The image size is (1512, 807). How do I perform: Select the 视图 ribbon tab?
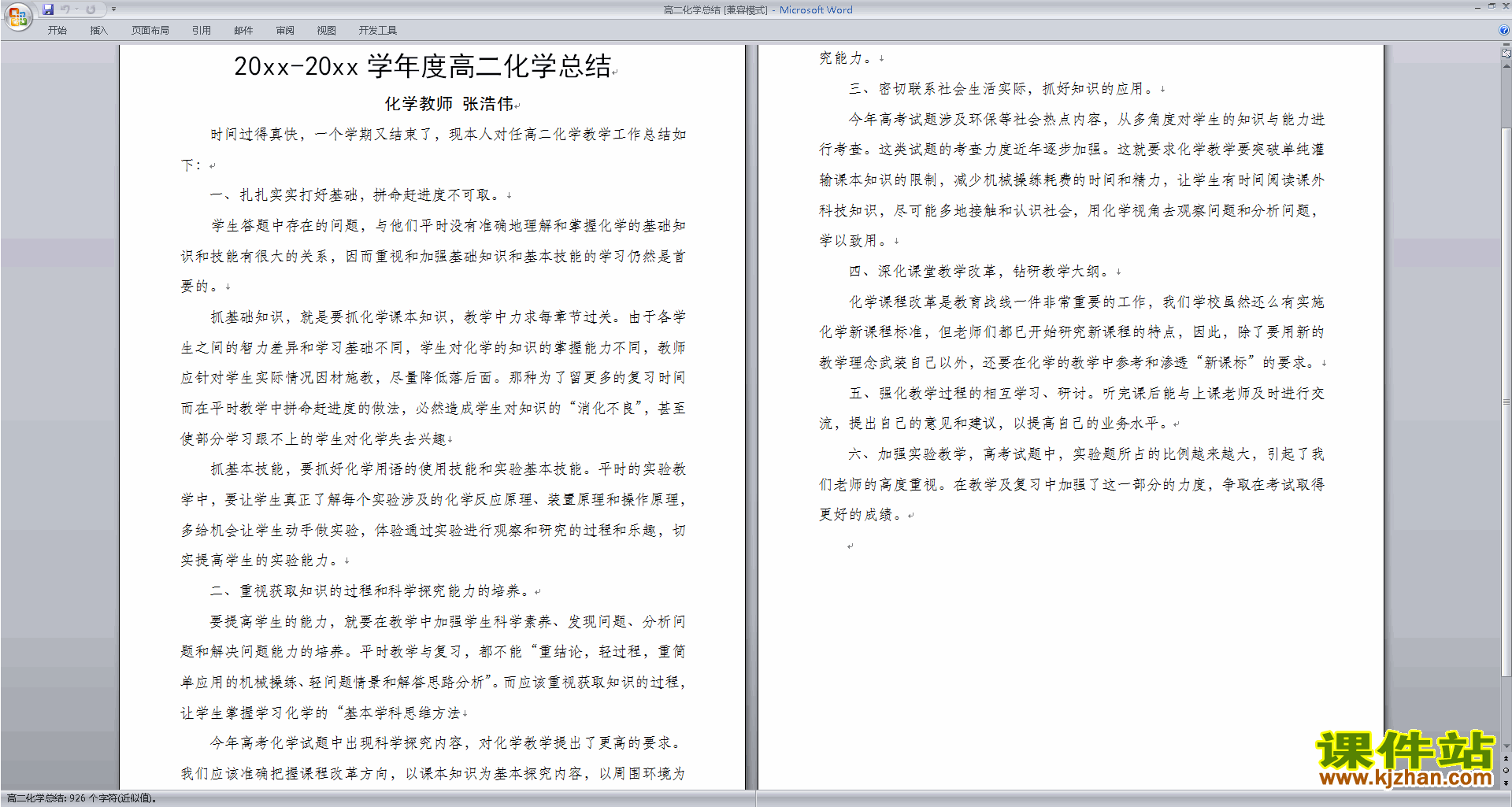pos(327,30)
